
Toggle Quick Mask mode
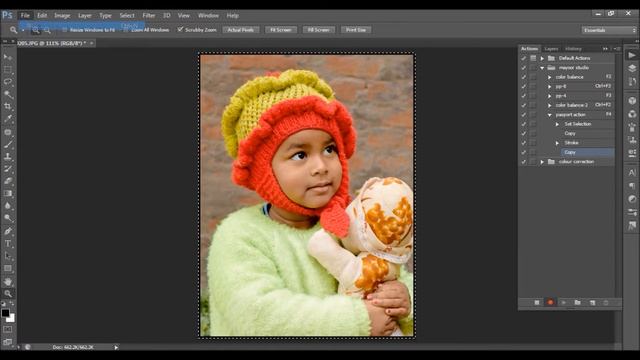point(8,329)
